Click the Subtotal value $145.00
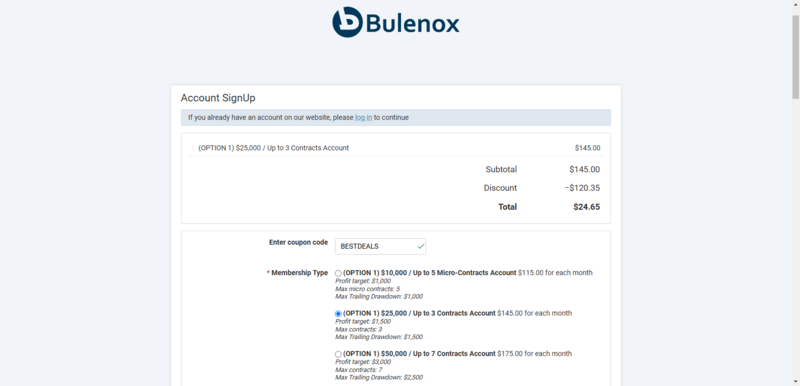 585,169
